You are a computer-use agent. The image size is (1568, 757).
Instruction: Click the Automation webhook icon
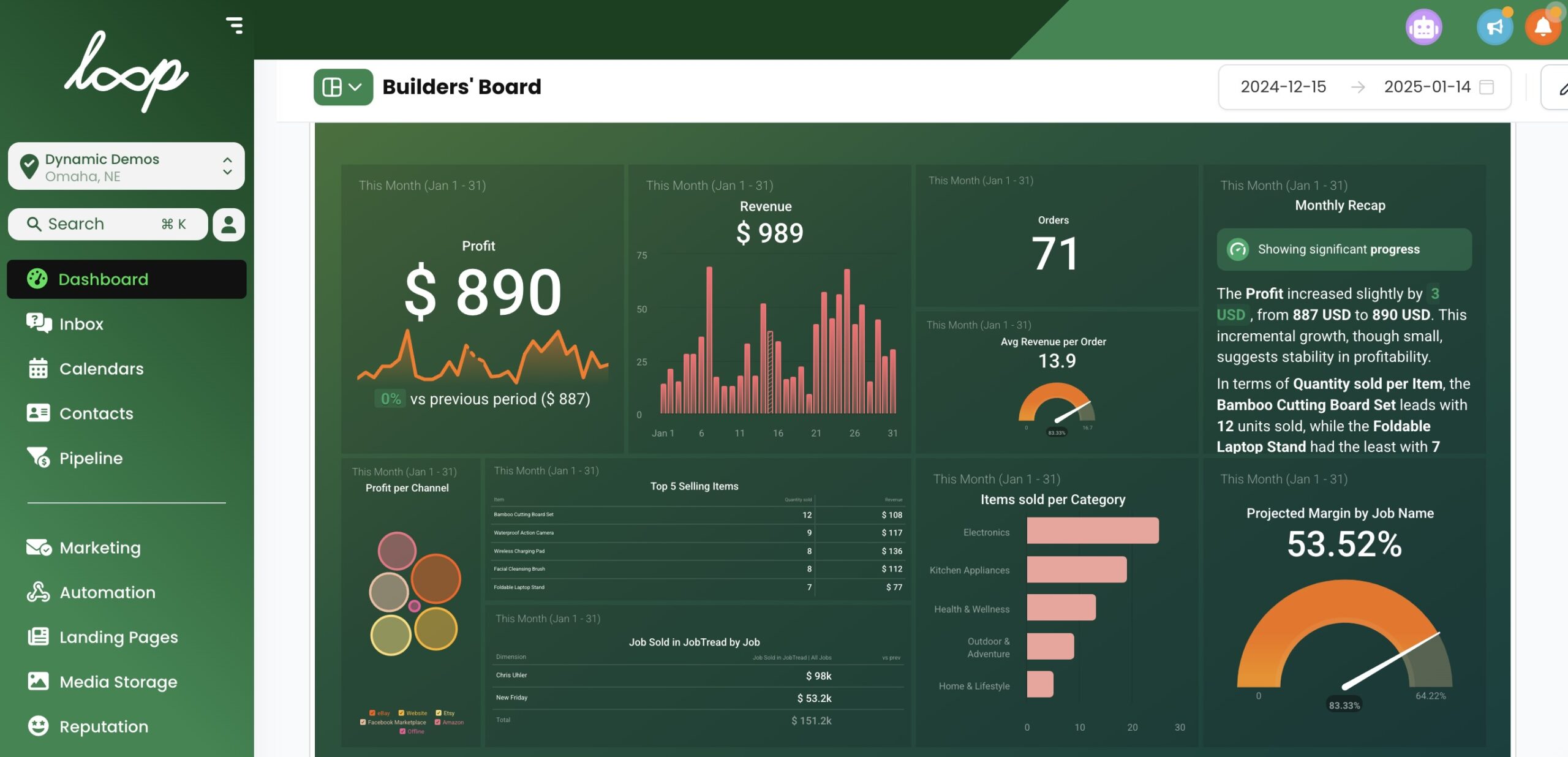tap(38, 592)
